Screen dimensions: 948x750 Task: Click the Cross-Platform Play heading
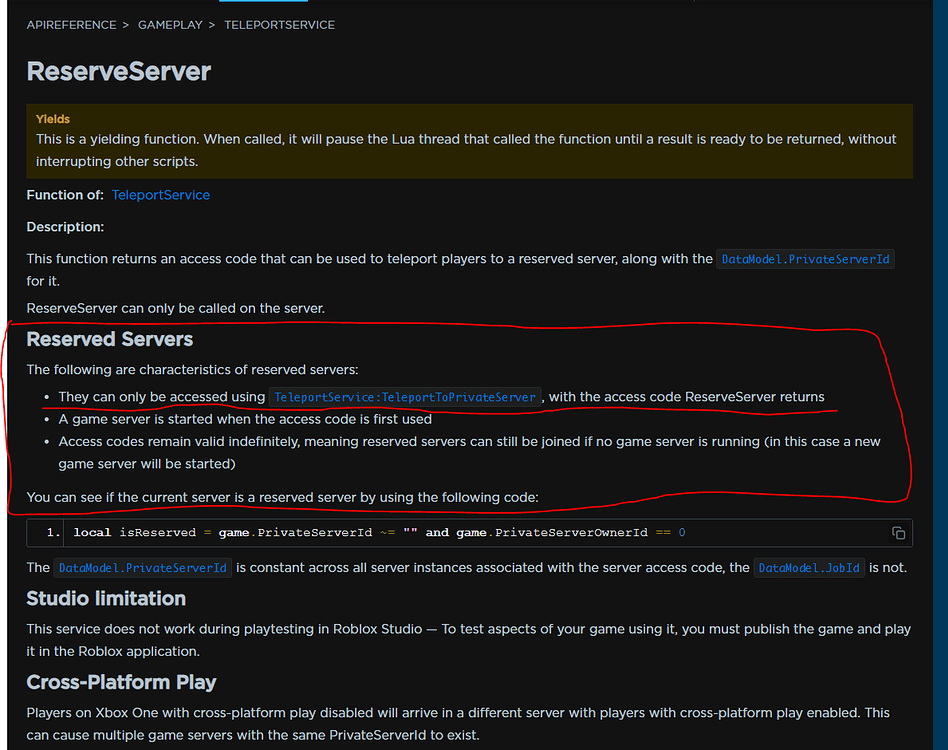coord(122,682)
